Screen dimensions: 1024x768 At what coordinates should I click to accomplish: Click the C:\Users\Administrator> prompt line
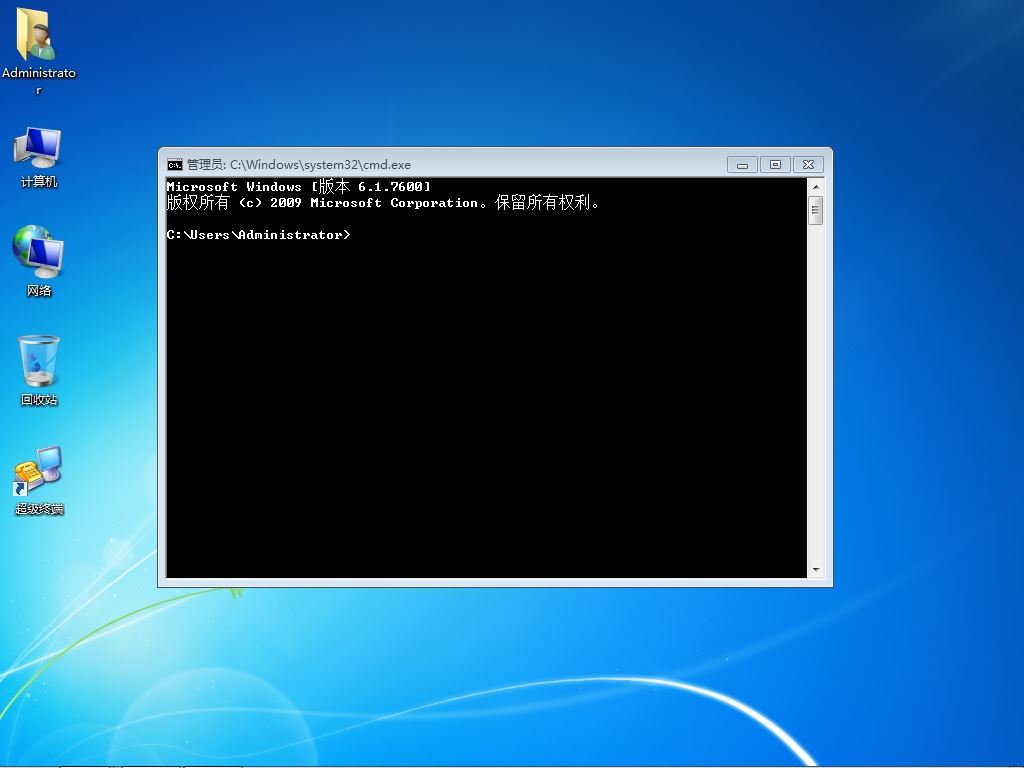pos(259,234)
